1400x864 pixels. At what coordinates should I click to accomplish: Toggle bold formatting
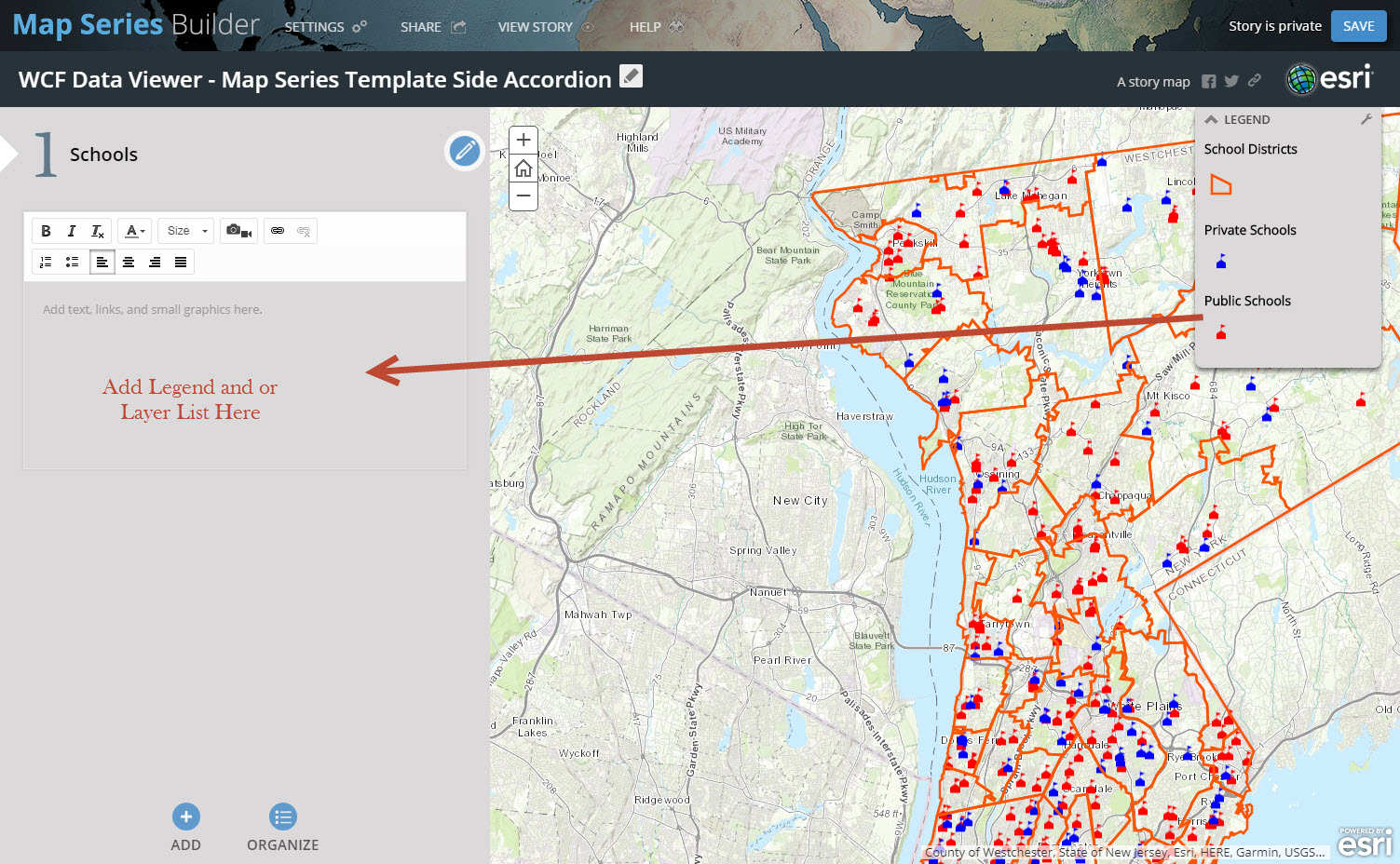(46, 231)
